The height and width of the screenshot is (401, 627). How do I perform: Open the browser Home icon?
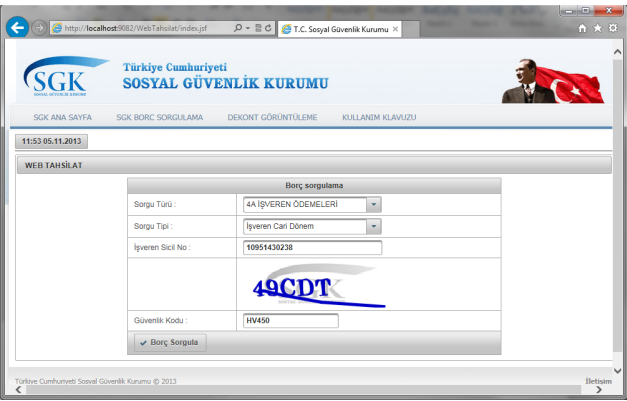pos(582,28)
